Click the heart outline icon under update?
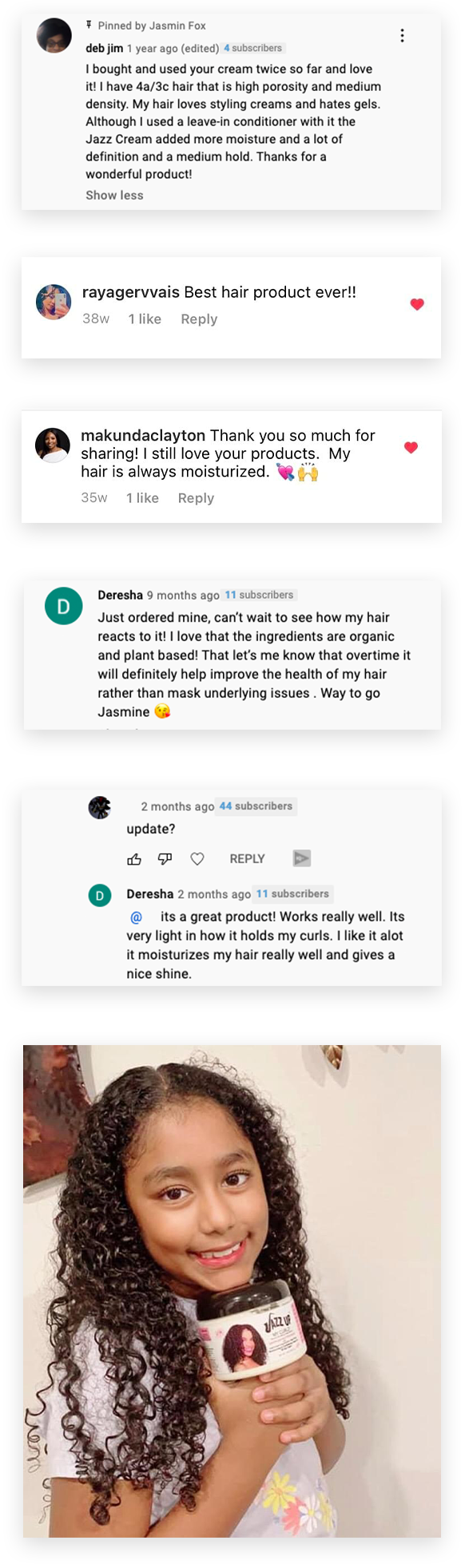The height and width of the screenshot is (1568, 465). pos(197,859)
